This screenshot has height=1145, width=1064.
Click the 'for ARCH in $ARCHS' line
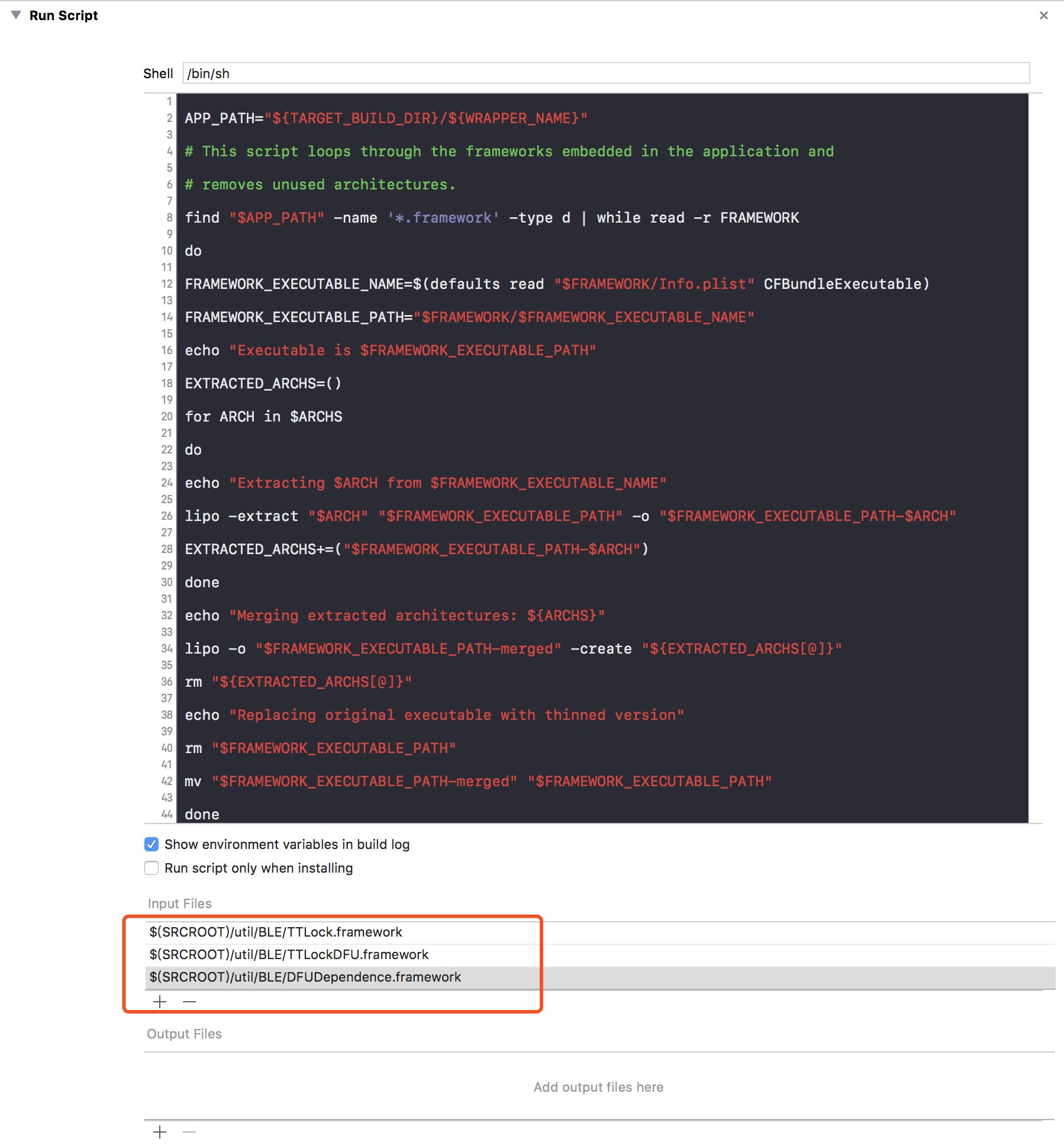263,417
